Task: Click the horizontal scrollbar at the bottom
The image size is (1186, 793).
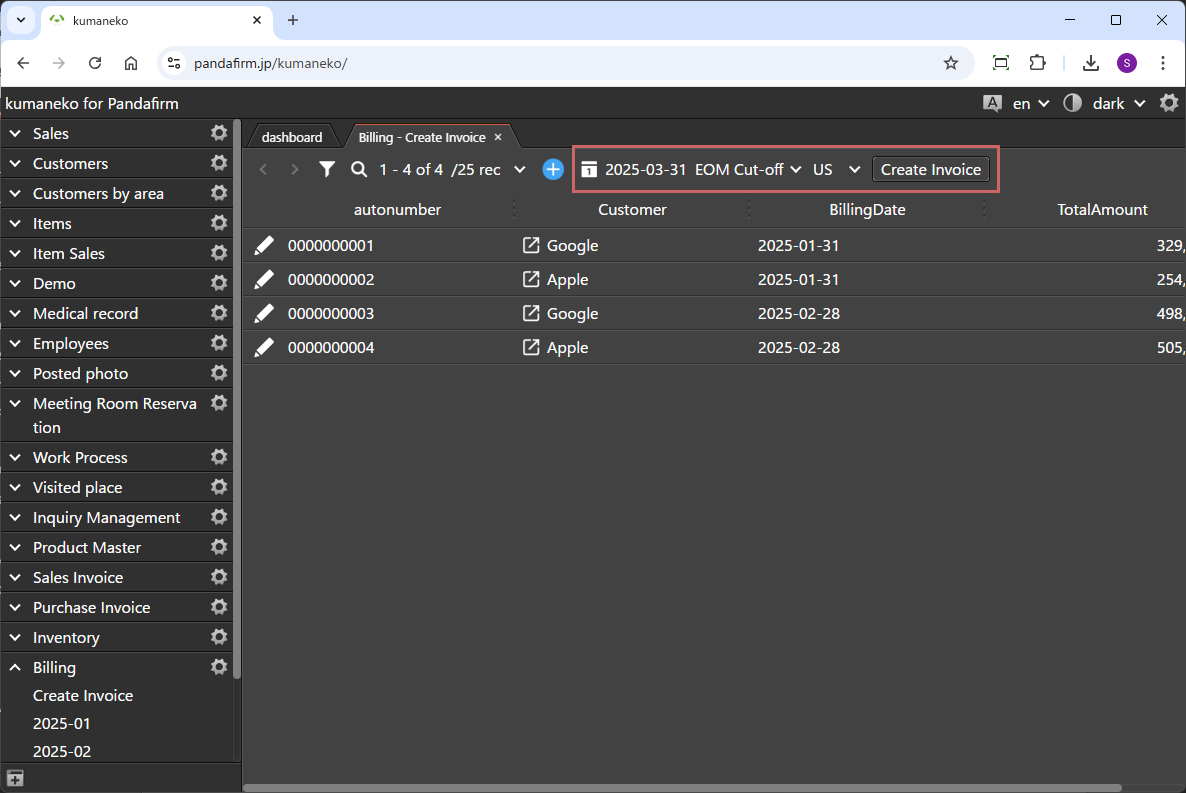Action: tap(700, 788)
